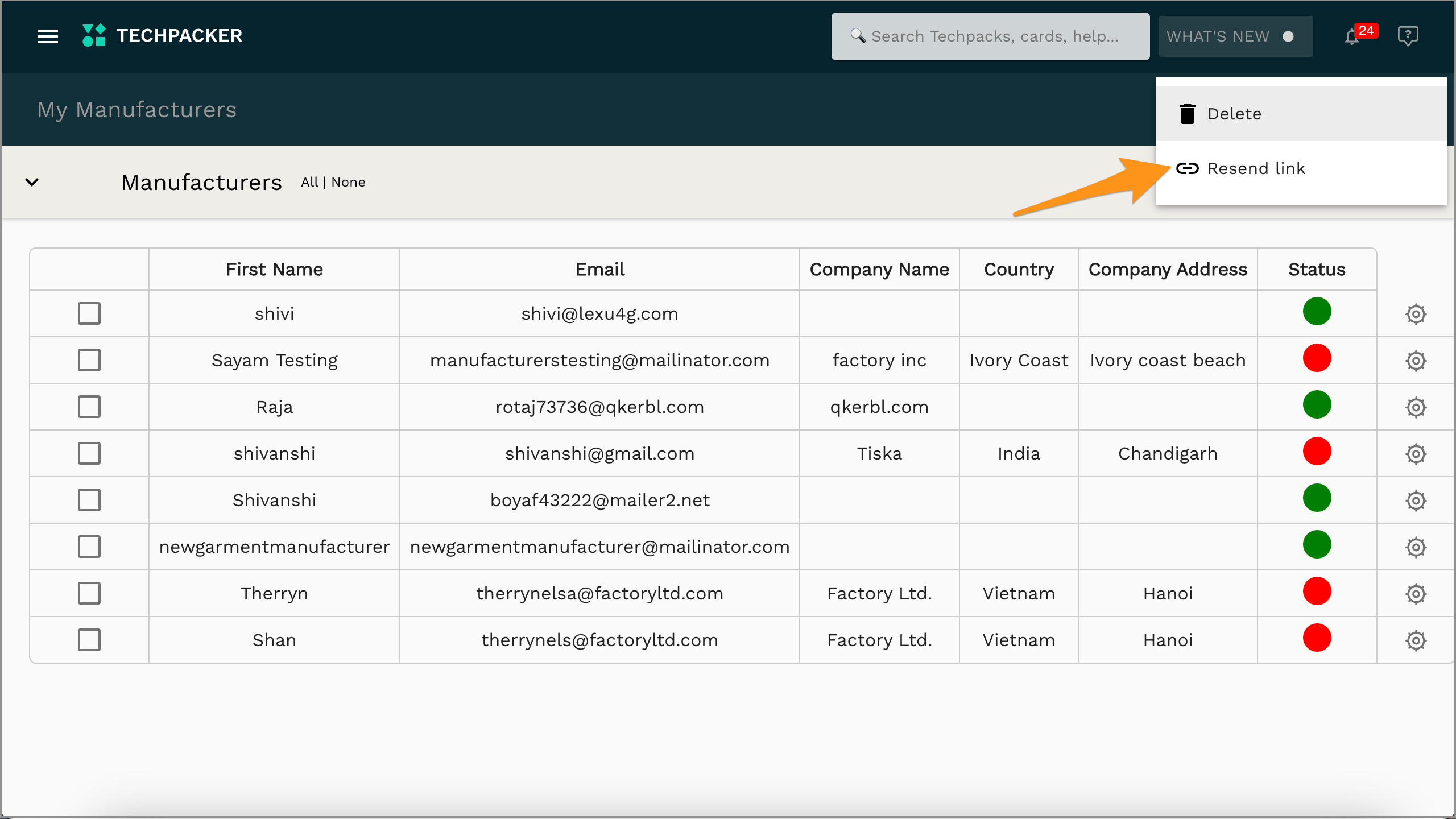Select the Sayam Testing row checkbox
This screenshot has width=1456, height=819.
pos(89,360)
